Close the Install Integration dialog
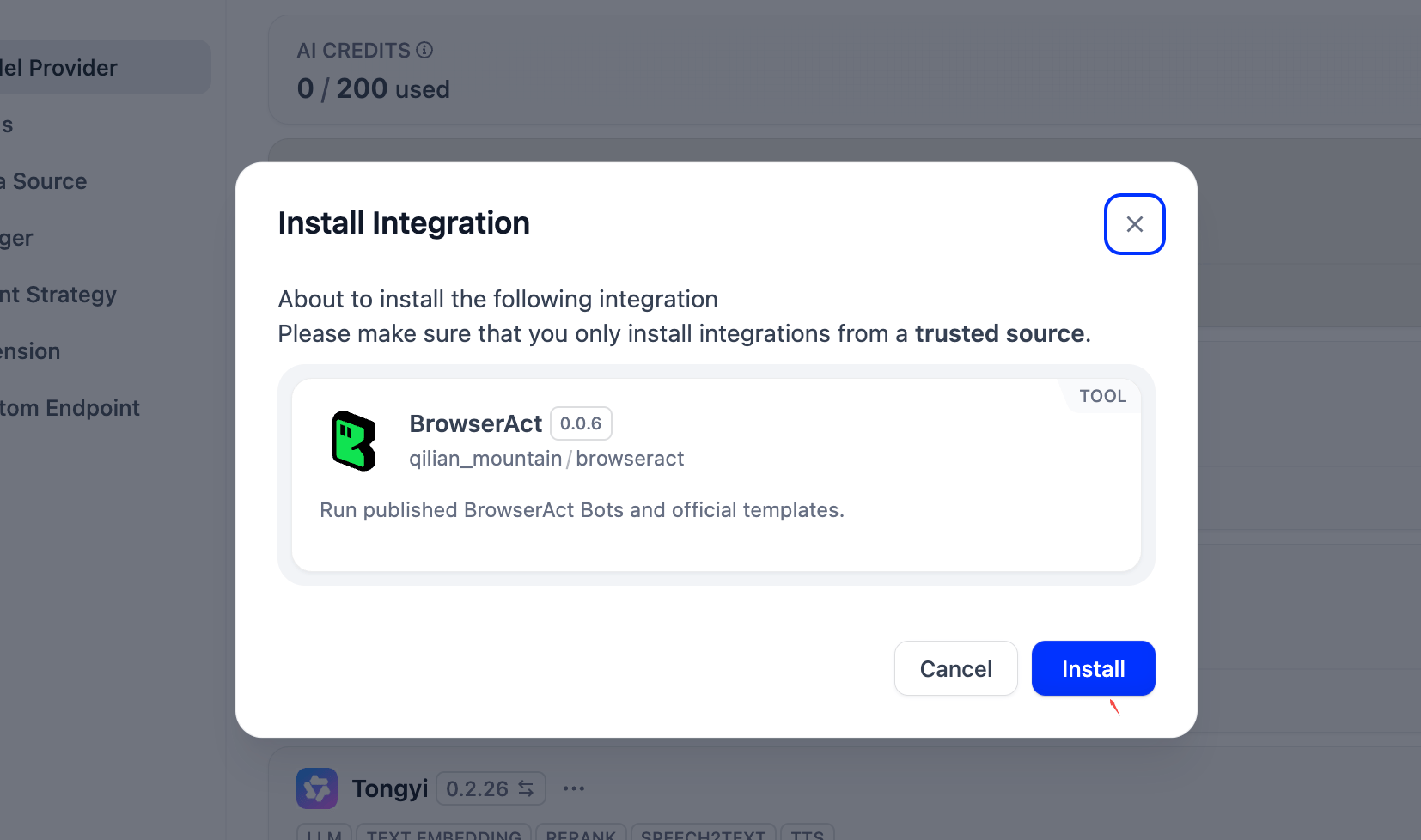1421x840 pixels. [1134, 224]
